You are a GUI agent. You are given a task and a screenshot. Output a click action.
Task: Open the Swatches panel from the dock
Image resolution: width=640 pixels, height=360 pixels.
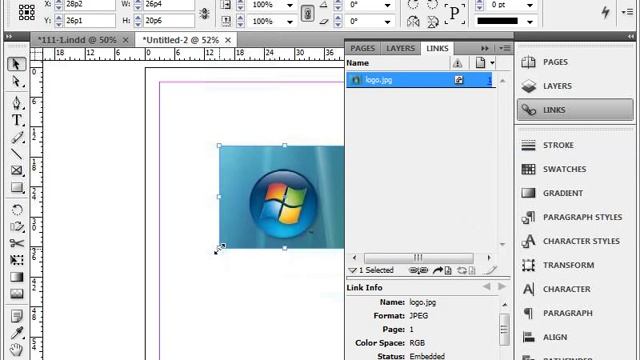(575, 169)
